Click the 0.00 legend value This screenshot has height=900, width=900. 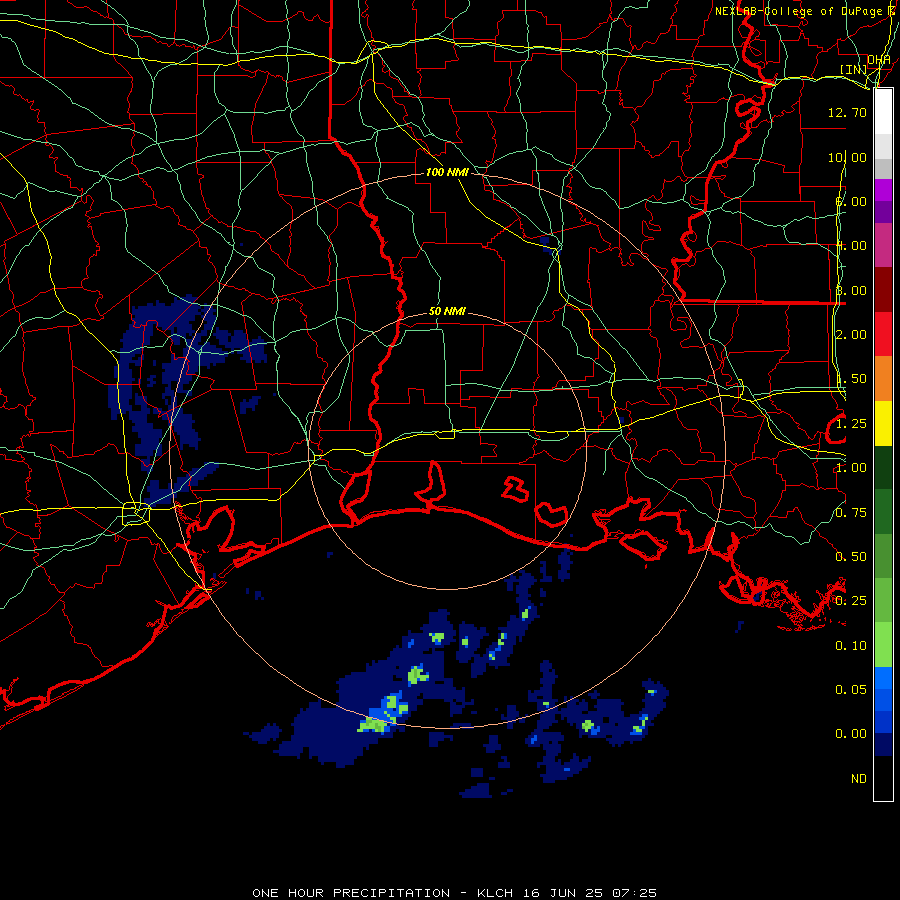click(x=851, y=734)
